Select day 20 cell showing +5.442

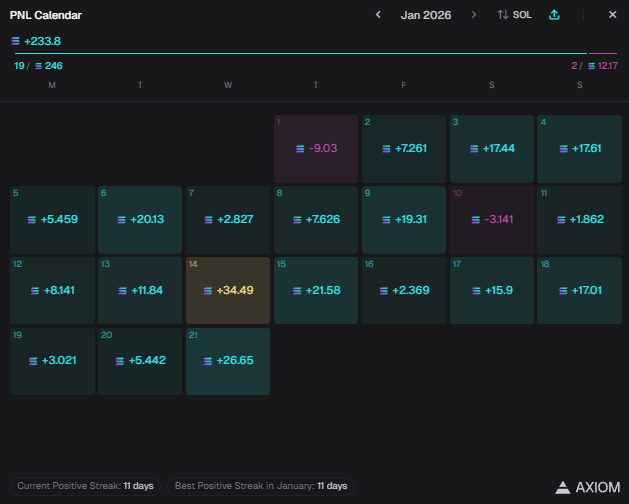coord(140,362)
